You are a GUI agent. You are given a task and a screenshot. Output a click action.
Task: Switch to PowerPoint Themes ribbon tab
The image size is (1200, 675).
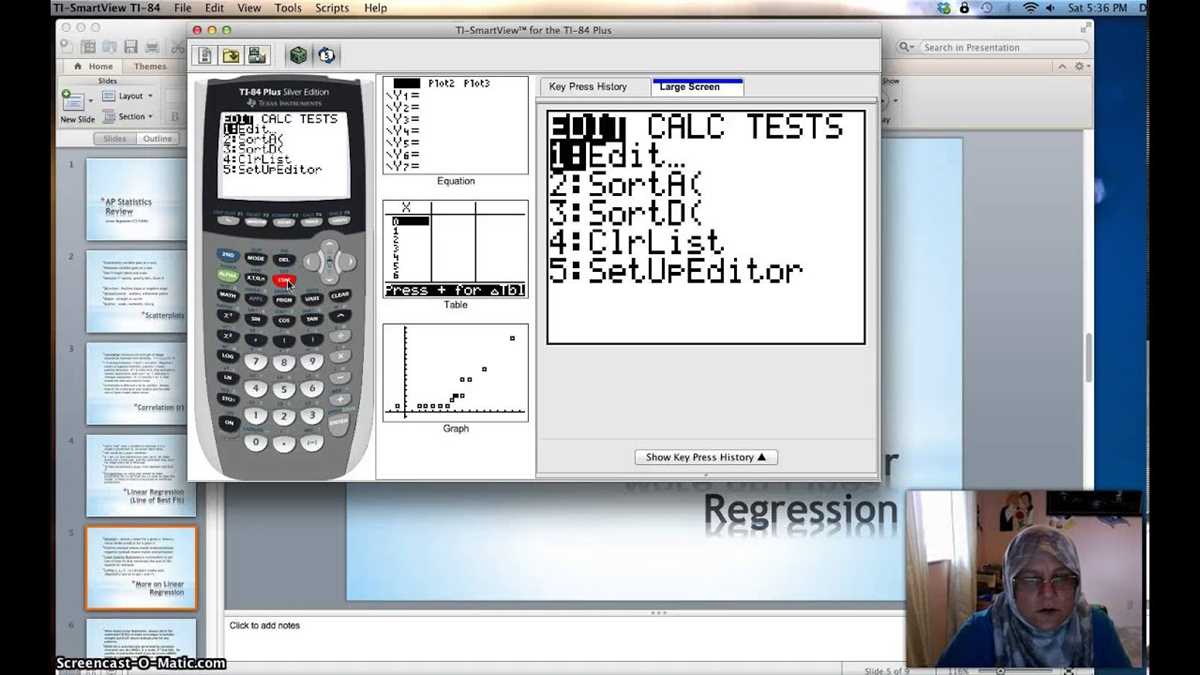point(150,67)
